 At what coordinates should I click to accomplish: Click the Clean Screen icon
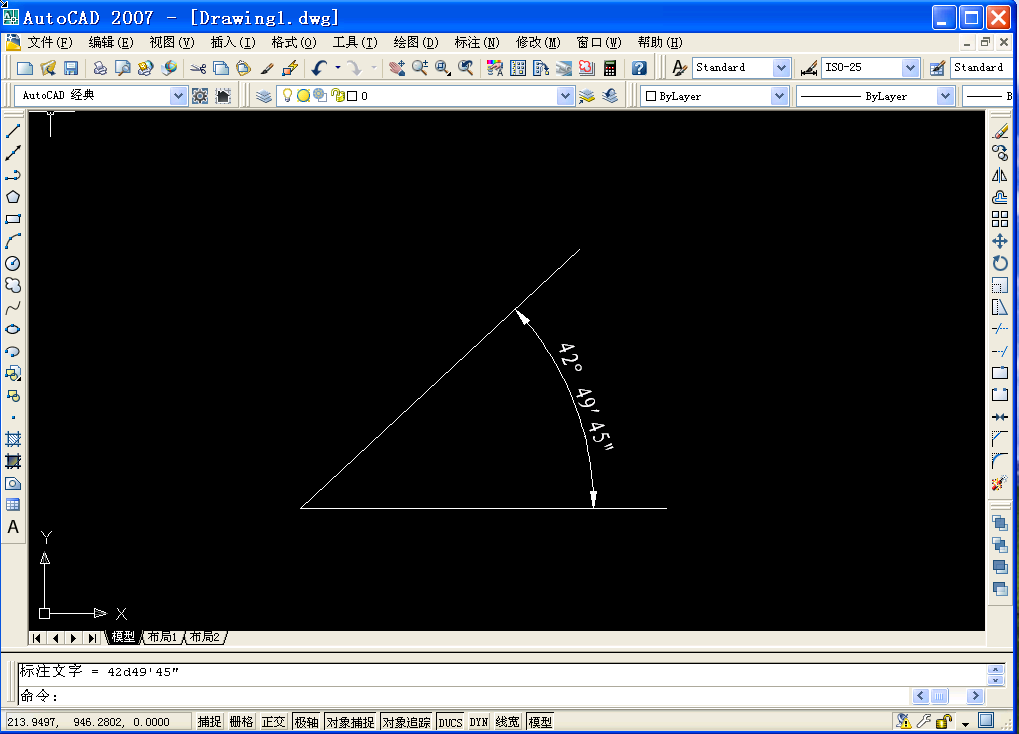(986, 720)
